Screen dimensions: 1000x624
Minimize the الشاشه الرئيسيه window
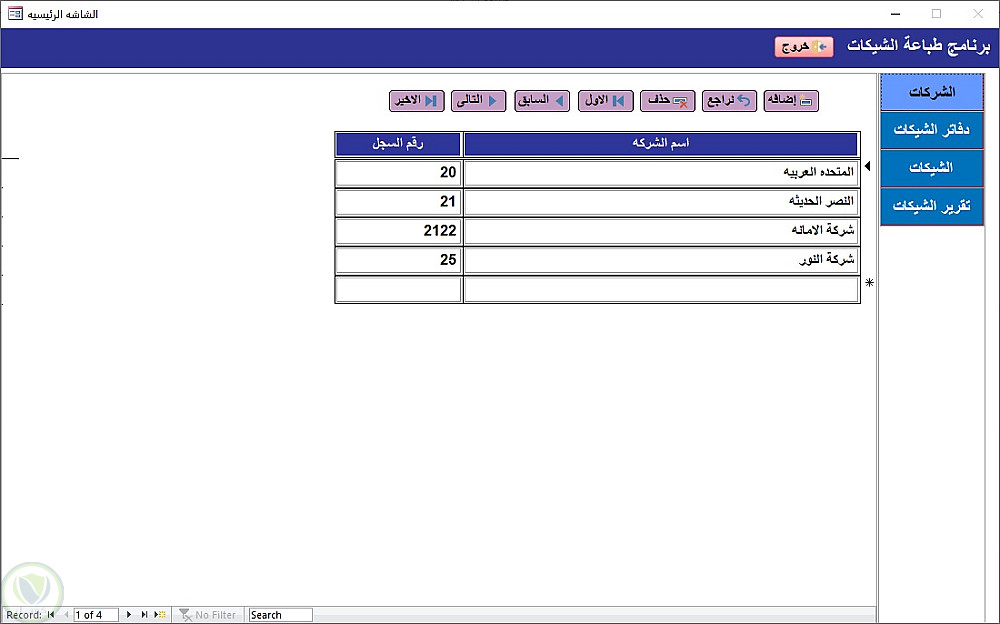tap(896, 13)
